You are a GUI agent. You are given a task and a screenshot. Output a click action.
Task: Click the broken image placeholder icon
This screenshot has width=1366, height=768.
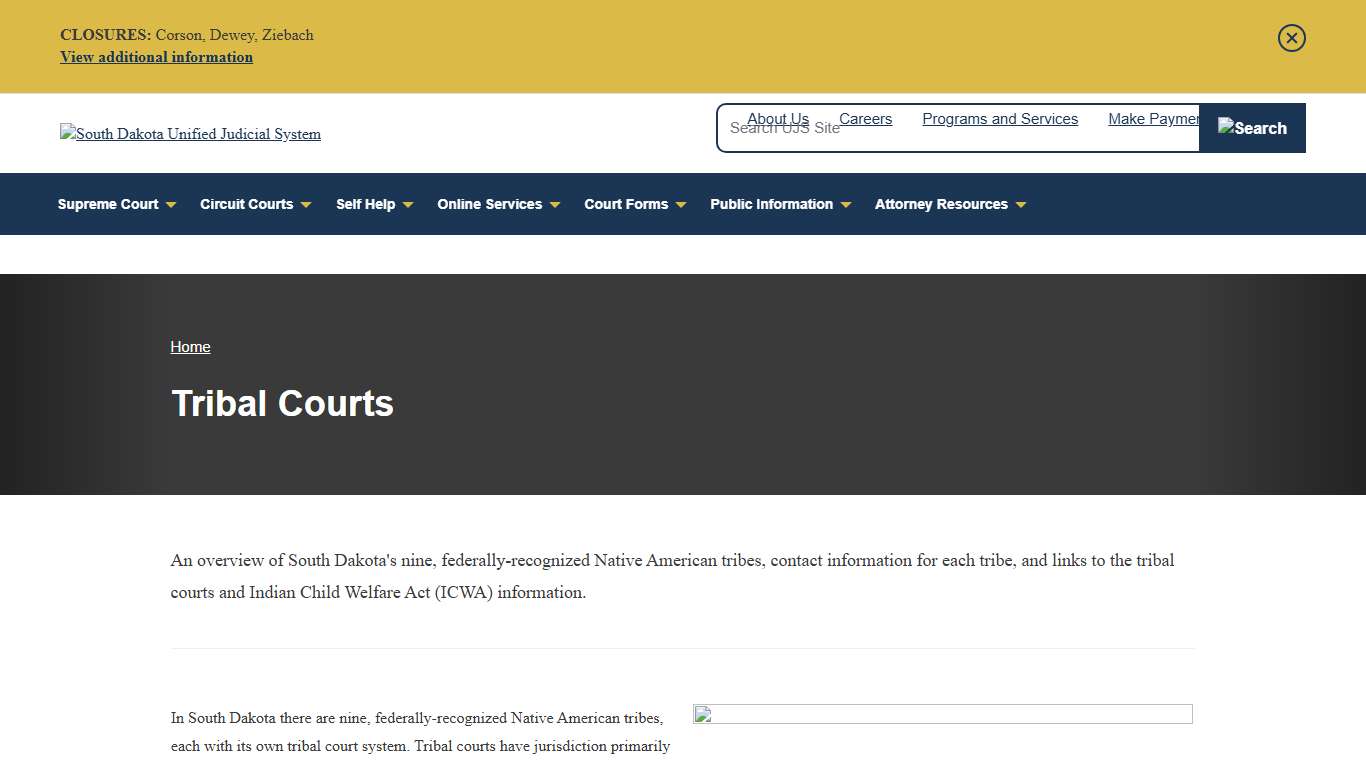click(703, 715)
